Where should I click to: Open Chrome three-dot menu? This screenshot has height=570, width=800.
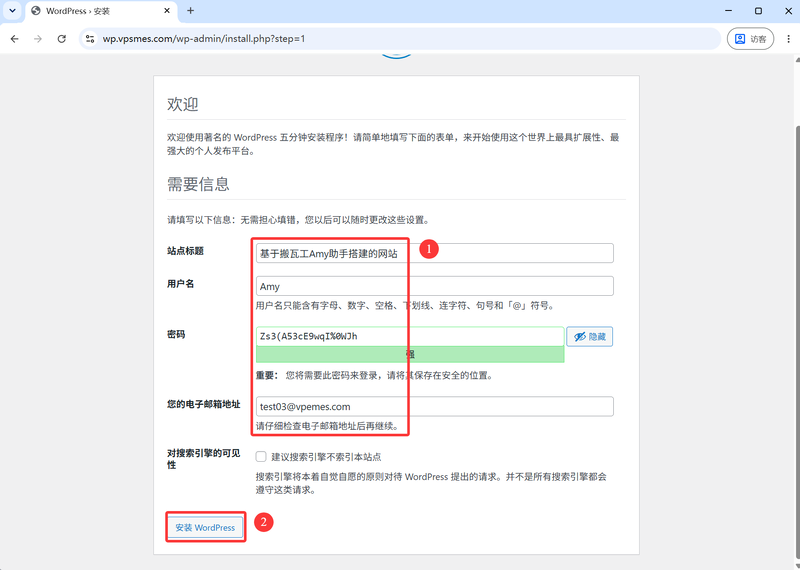point(788,39)
